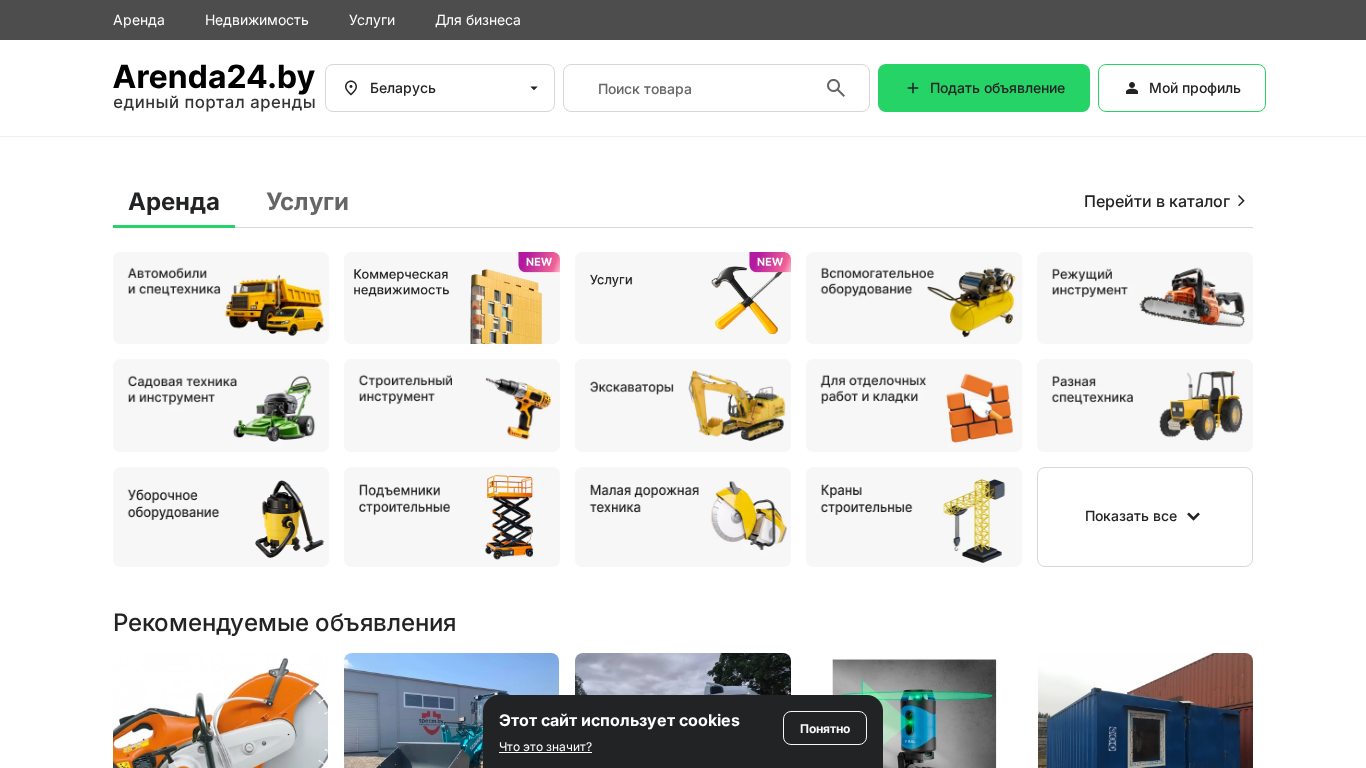Open the Для отделочных работ и кладки category
Screen dimensions: 1366x768
[x=914, y=405]
